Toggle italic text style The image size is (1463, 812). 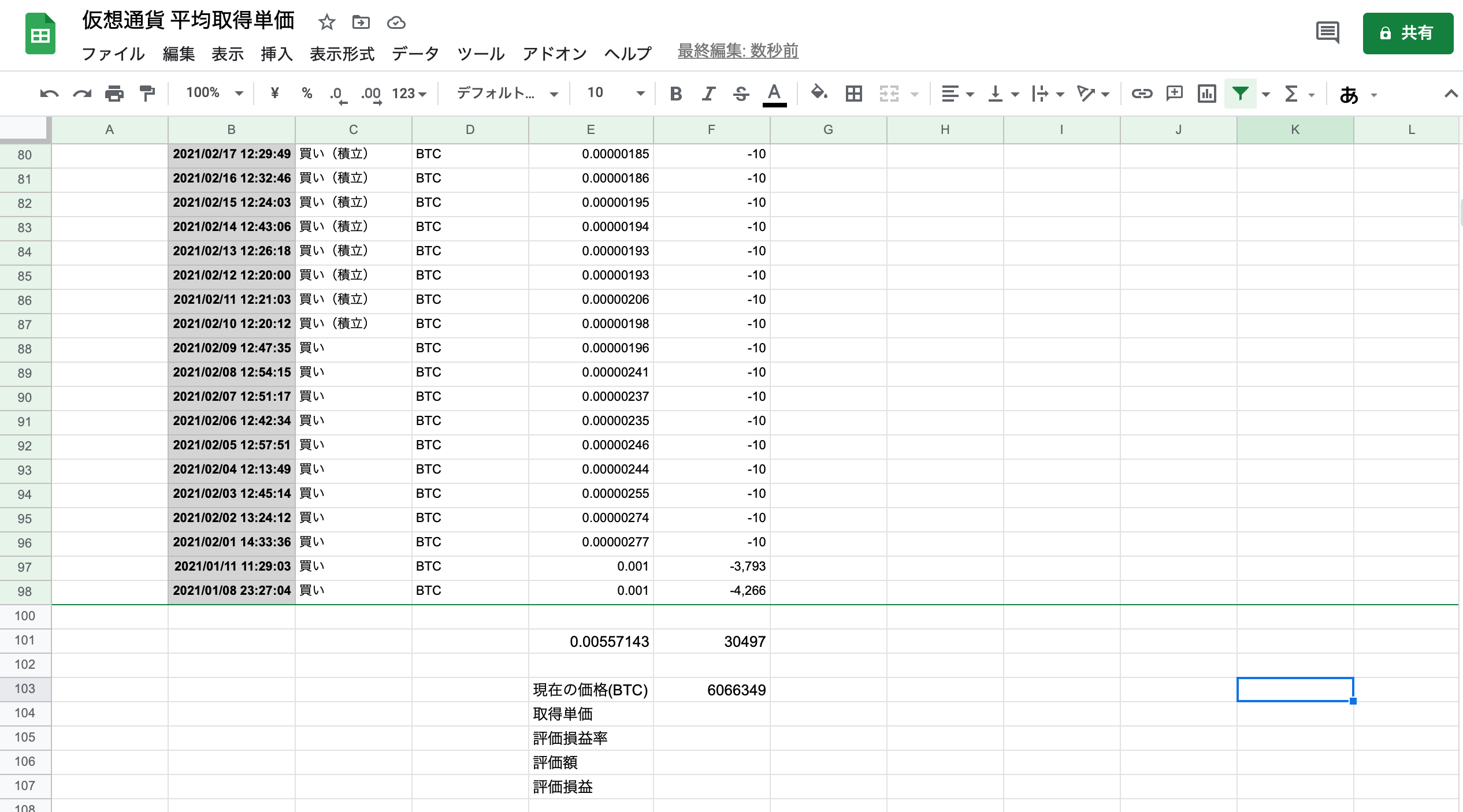click(x=708, y=94)
